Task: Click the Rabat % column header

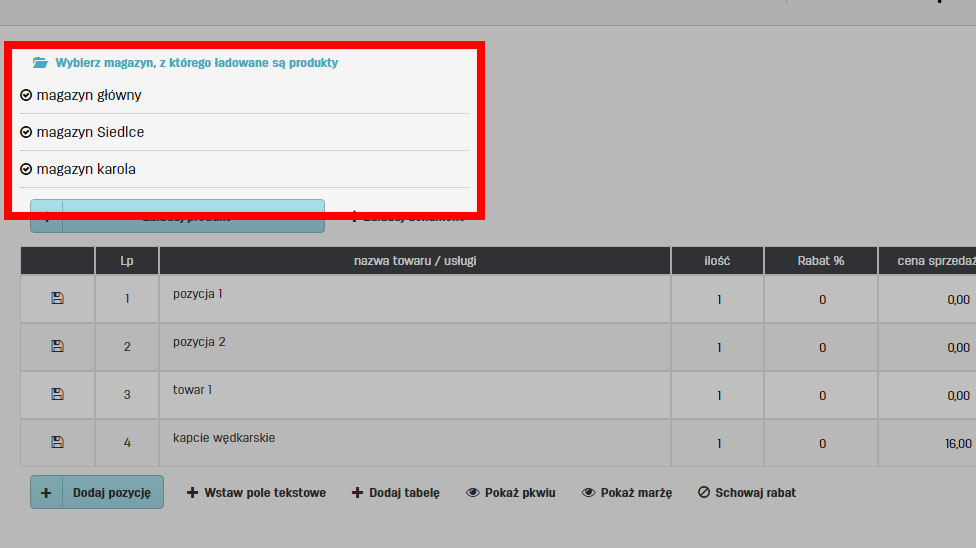Action: [x=820, y=260]
